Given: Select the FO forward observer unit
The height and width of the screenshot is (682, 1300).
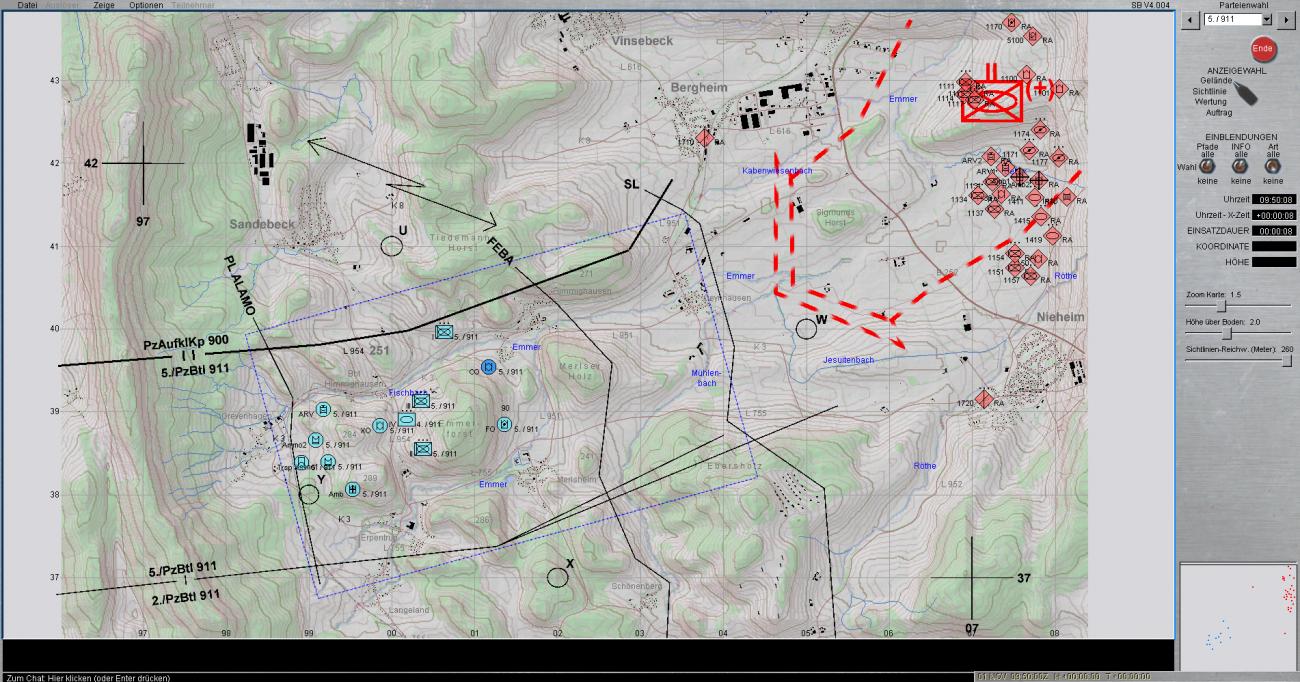Looking at the screenshot, I should 504,424.
